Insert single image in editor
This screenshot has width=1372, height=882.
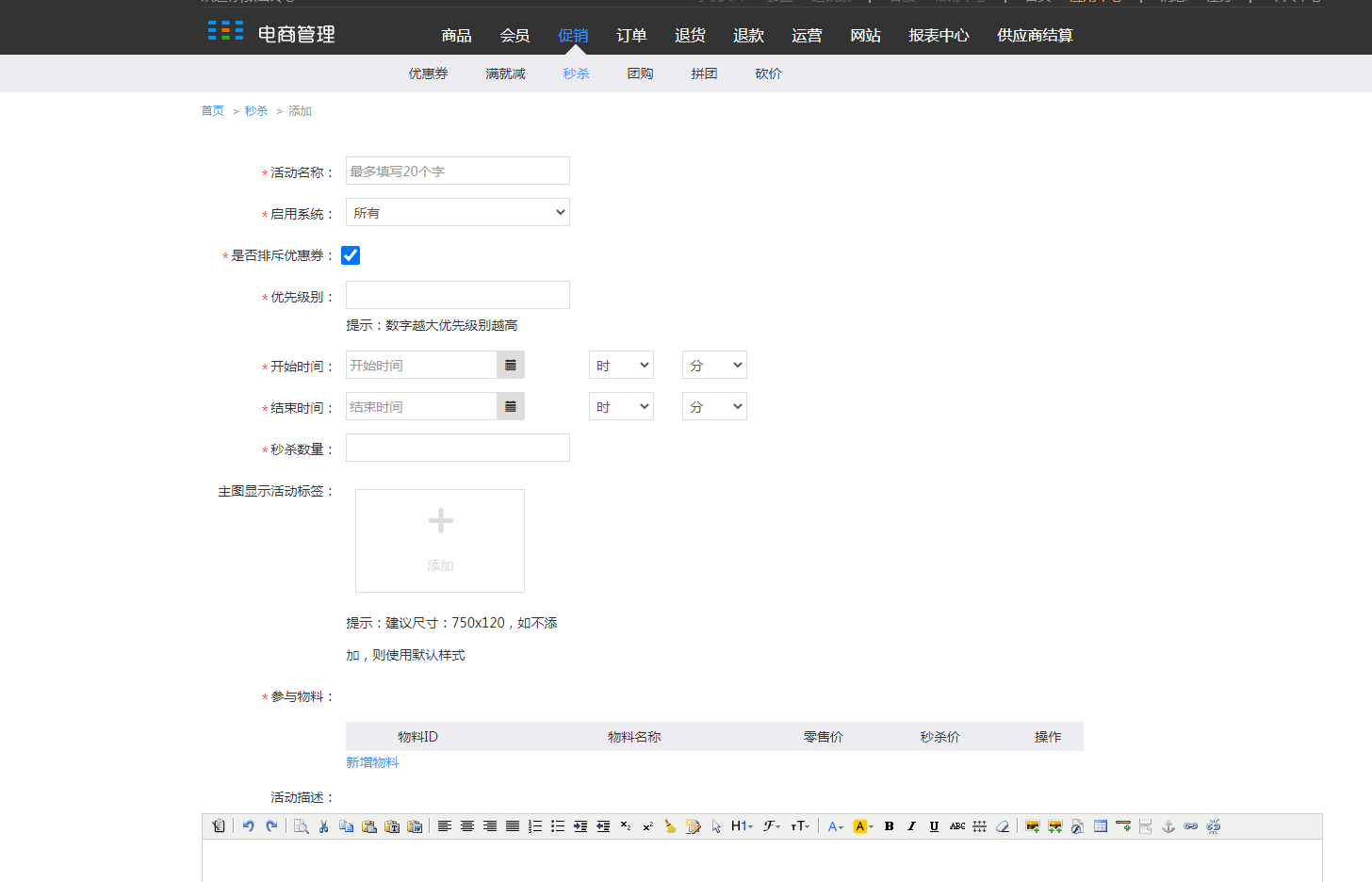click(1033, 826)
